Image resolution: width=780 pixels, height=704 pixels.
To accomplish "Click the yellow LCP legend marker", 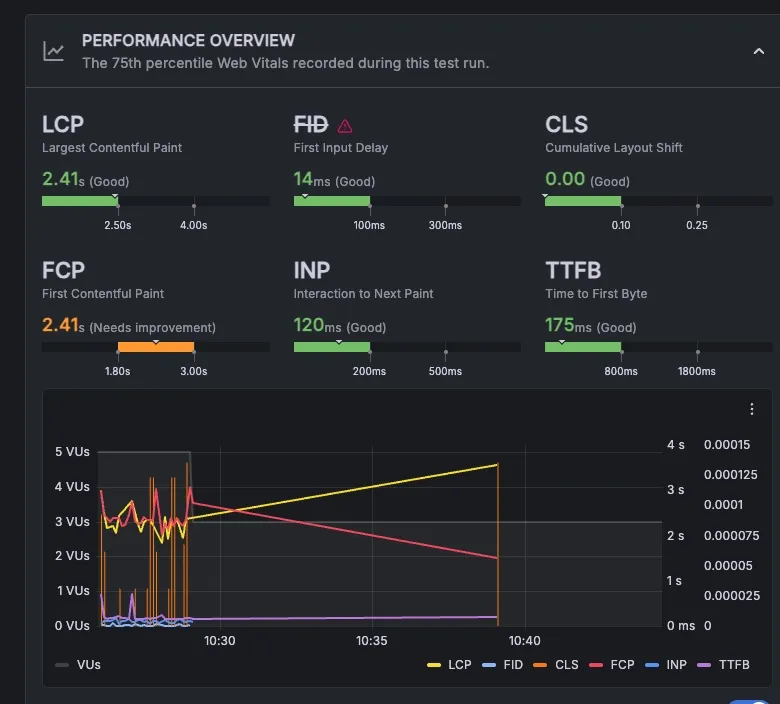I will (x=433, y=664).
